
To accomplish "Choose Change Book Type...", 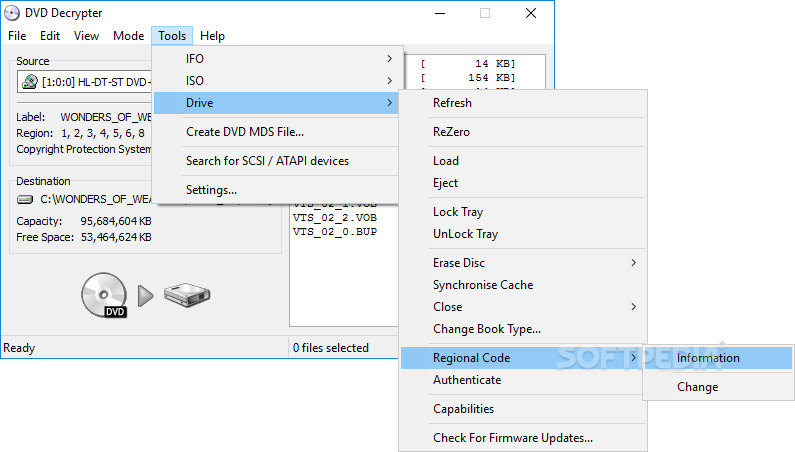I will [x=523, y=329].
